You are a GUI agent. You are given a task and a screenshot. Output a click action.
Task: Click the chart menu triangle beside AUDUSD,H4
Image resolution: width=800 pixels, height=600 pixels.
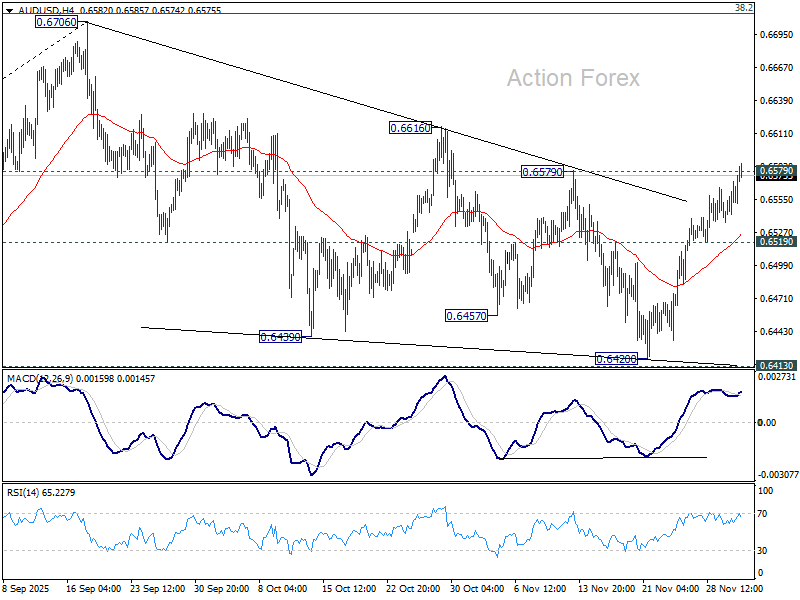click(x=9, y=10)
